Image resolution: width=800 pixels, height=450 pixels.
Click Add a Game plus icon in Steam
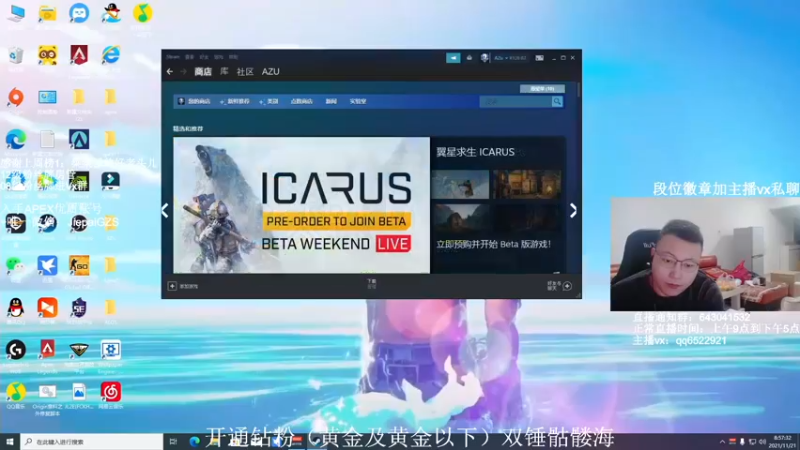tap(172, 286)
